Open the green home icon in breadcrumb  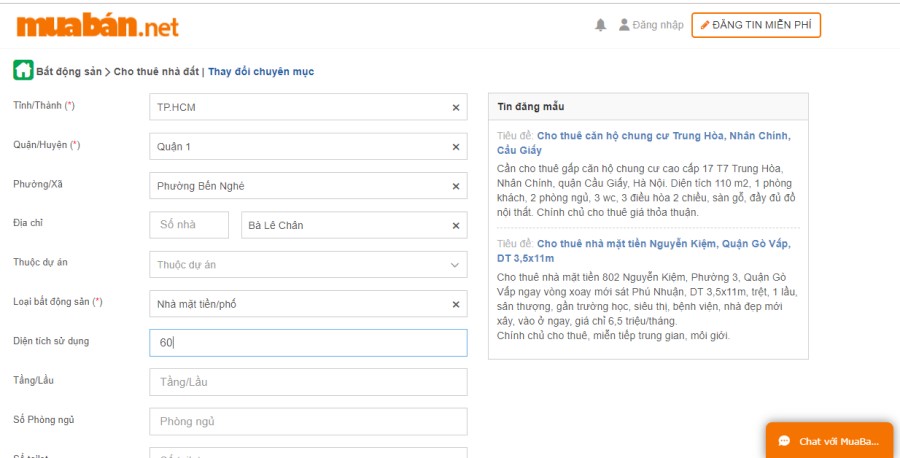pos(24,71)
